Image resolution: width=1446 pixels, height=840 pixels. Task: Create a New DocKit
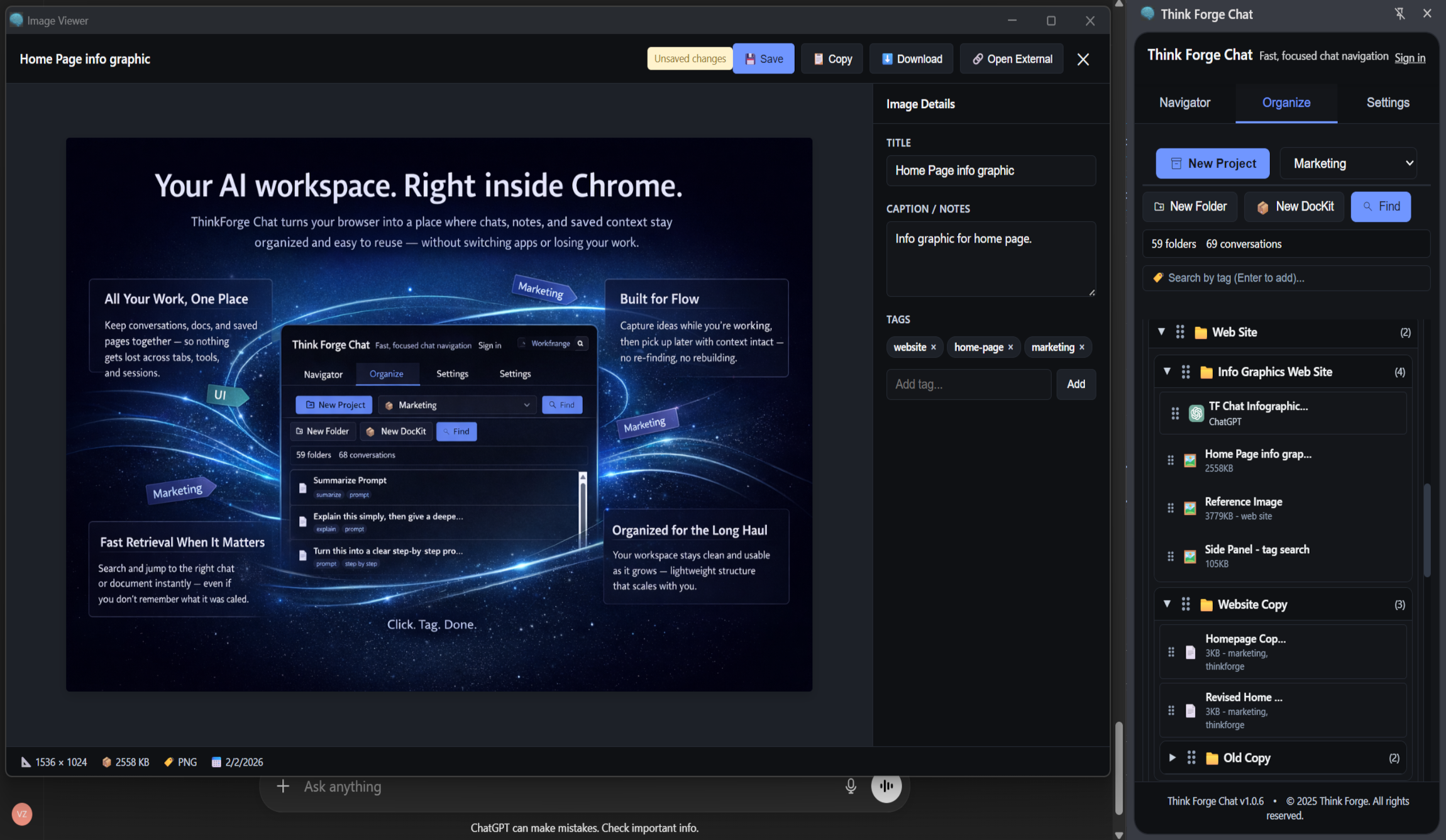tap(1294, 206)
